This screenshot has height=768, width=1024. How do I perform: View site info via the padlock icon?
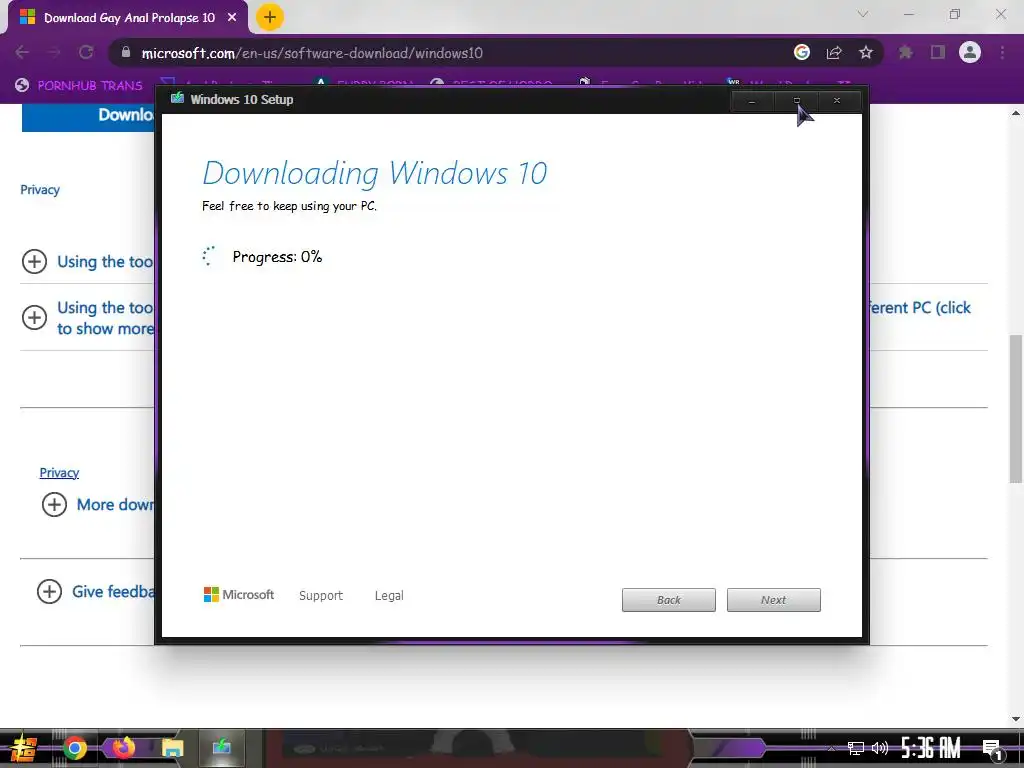pyautogui.click(x=126, y=53)
